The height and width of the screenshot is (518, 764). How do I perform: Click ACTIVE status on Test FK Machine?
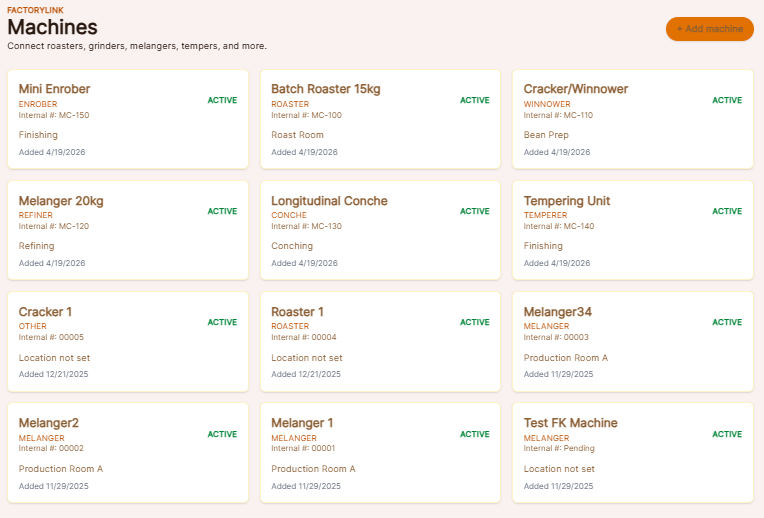coord(727,434)
